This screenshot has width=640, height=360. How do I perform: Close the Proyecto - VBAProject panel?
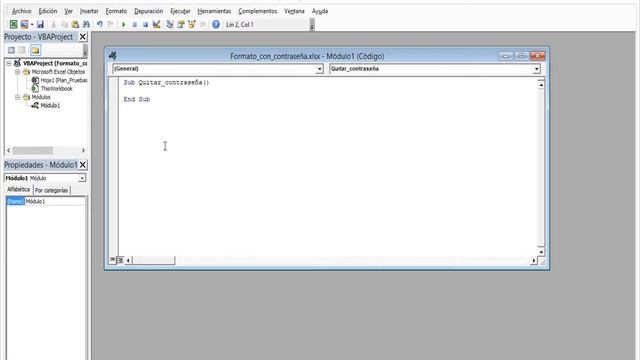[82, 37]
